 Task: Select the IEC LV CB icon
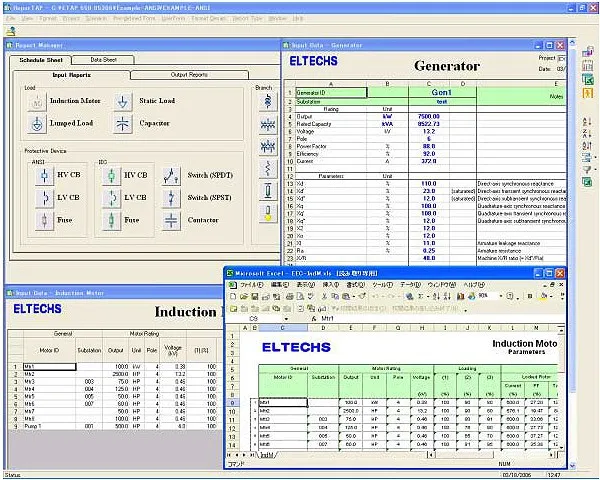(111, 198)
